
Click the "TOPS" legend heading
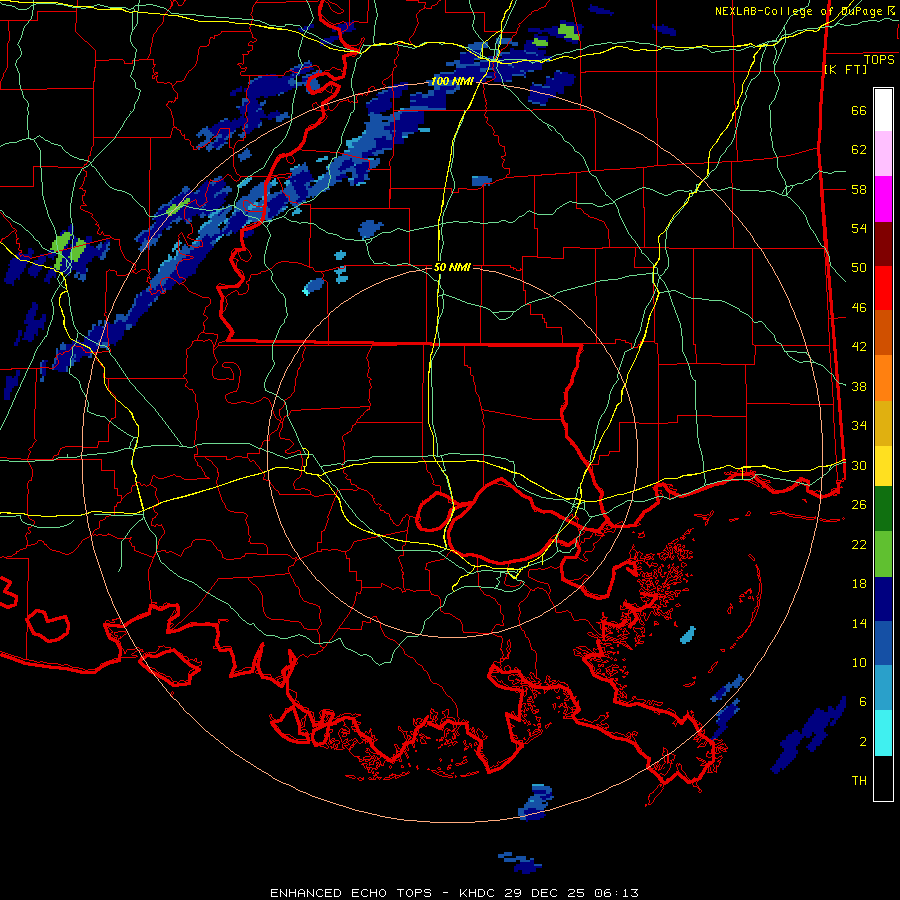point(879,60)
